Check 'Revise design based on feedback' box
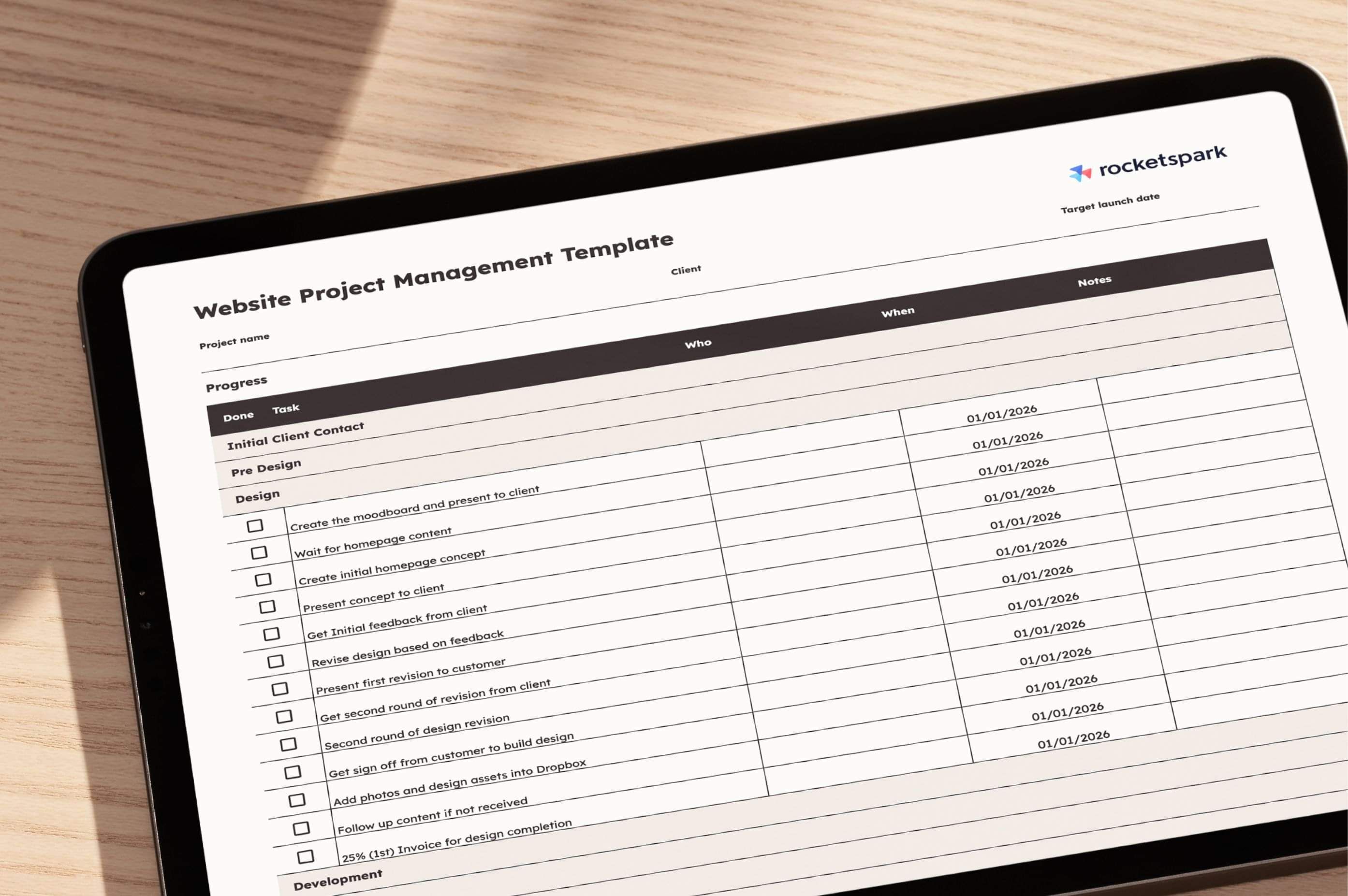1348x896 pixels. (276, 661)
